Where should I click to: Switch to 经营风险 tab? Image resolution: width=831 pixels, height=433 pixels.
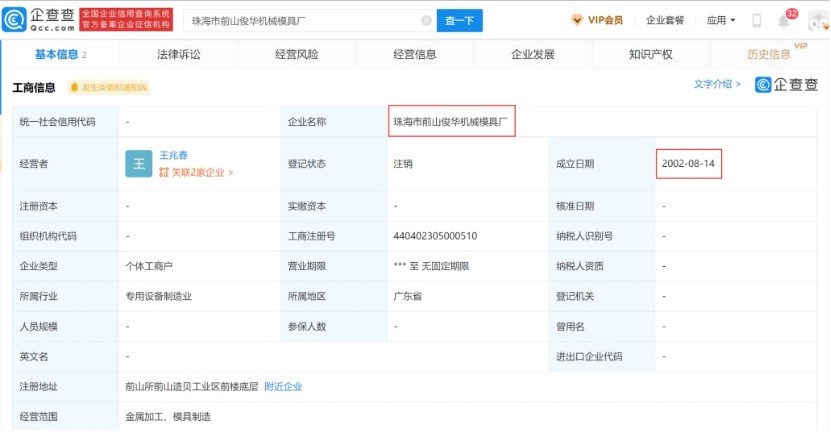[297, 54]
